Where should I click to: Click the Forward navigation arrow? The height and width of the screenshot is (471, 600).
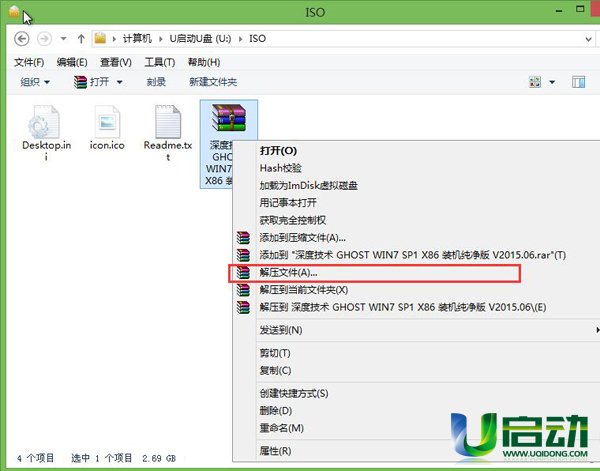[44, 39]
